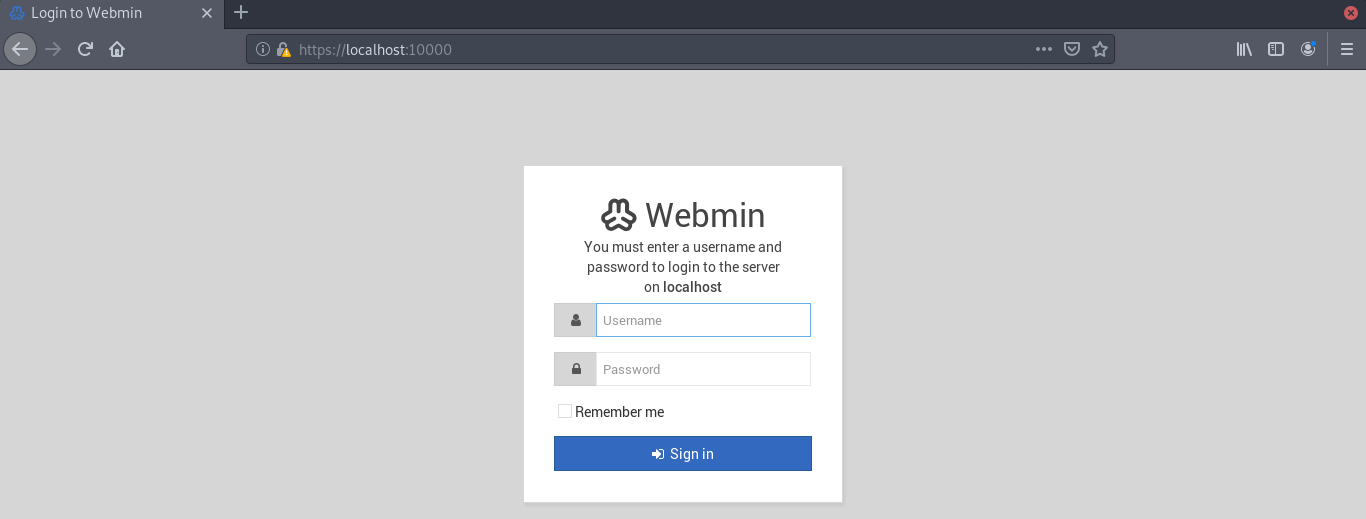
Task: Reload the current page
Action: pos(86,49)
